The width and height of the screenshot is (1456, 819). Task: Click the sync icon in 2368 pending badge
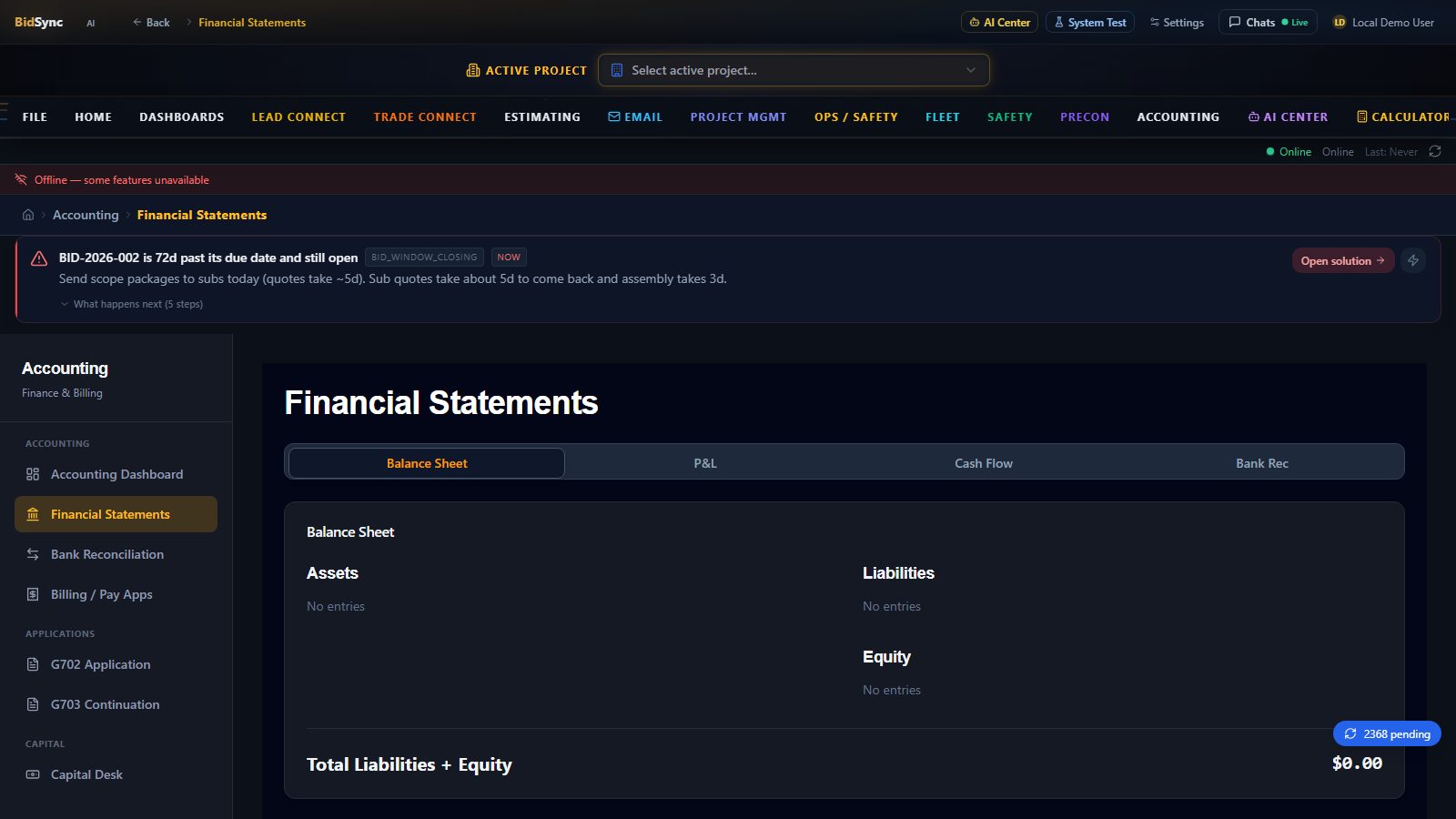point(1350,733)
